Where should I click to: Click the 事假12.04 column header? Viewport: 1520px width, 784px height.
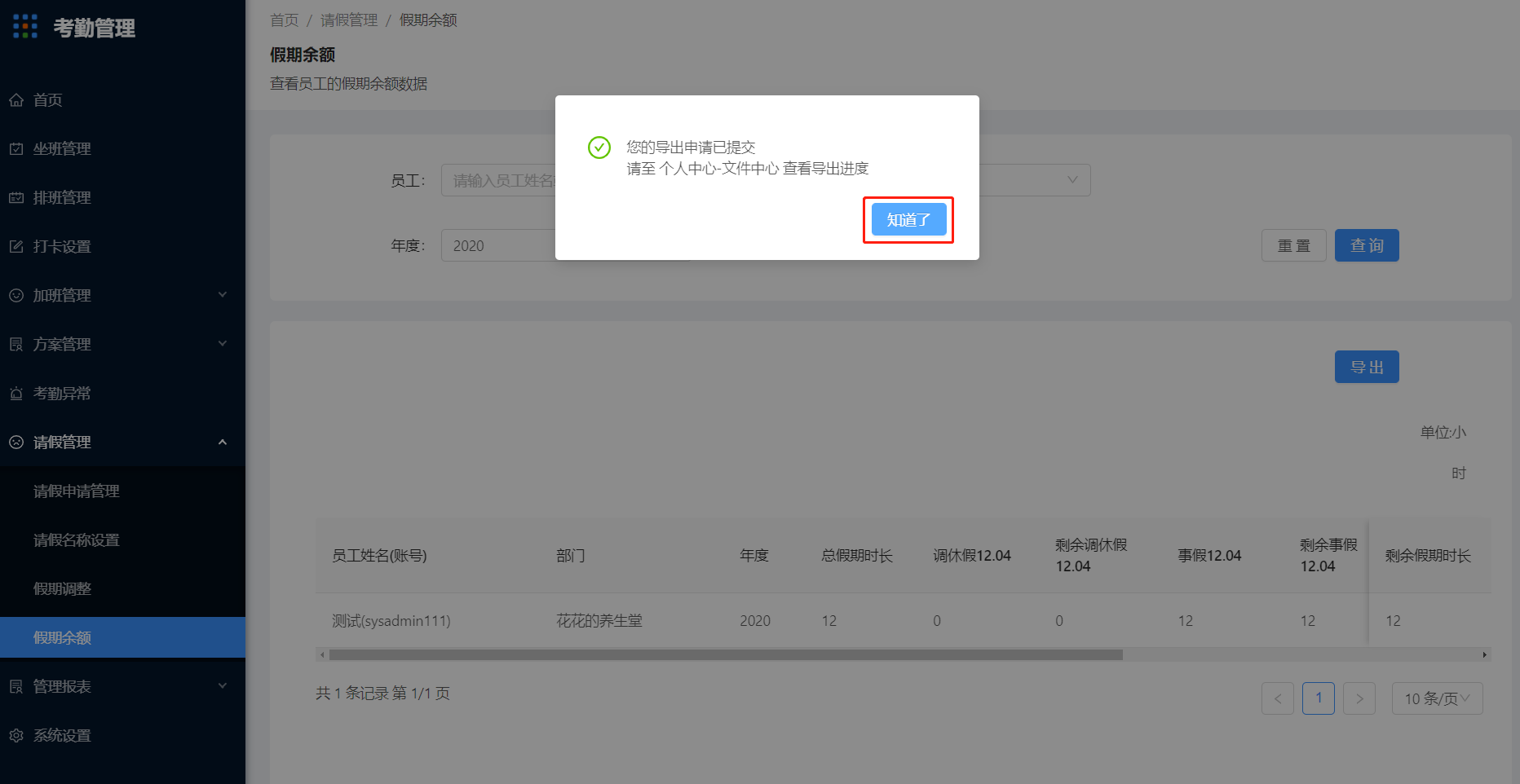click(x=1209, y=556)
